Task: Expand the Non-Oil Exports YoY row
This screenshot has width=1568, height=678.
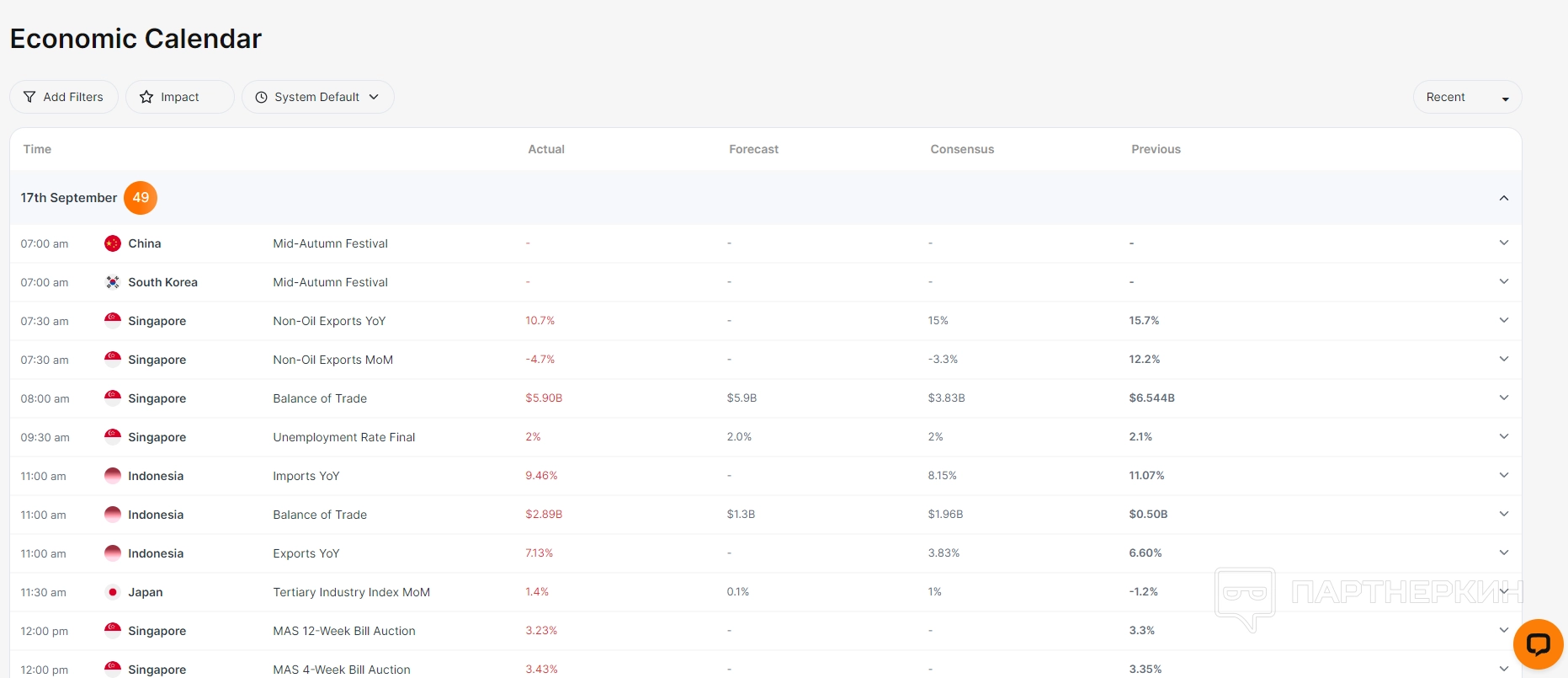Action: click(x=1504, y=320)
